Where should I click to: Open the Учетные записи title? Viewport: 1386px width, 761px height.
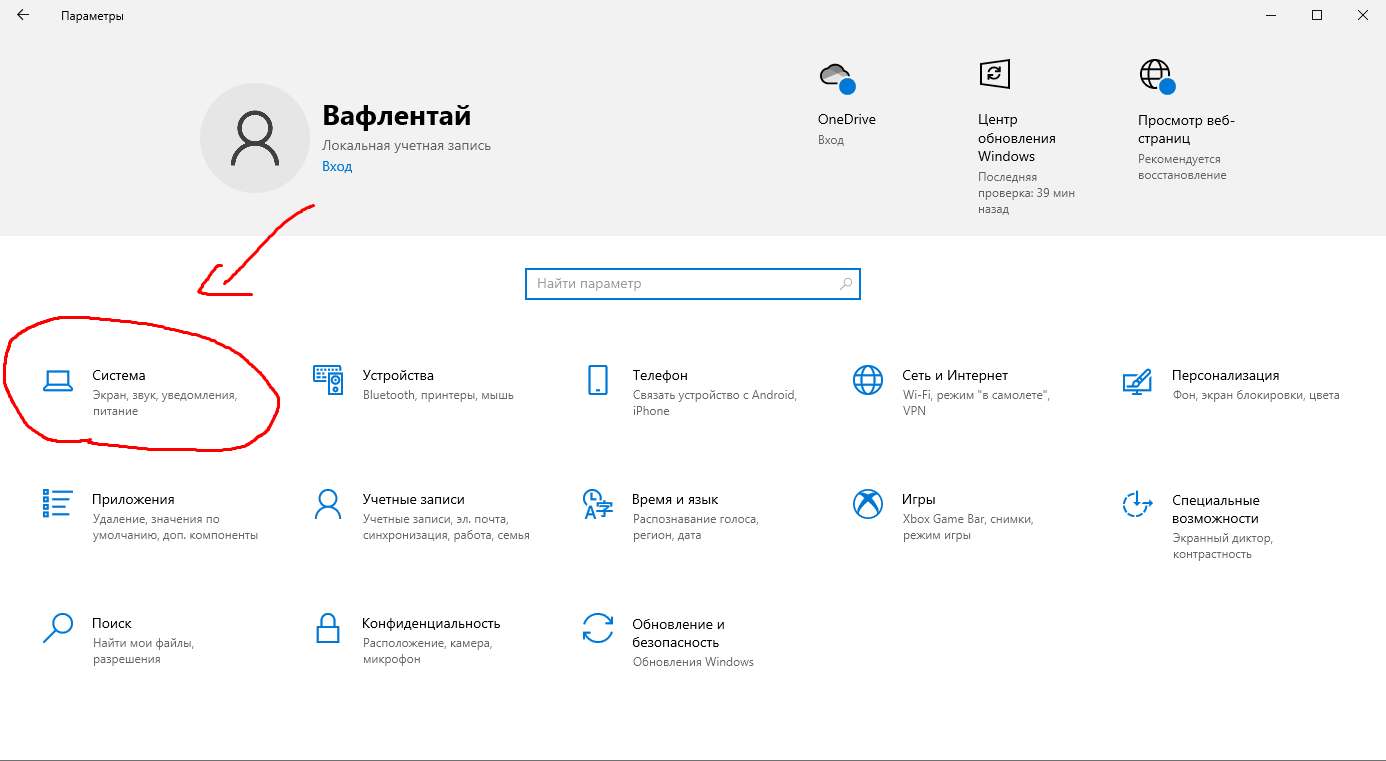(x=413, y=499)
